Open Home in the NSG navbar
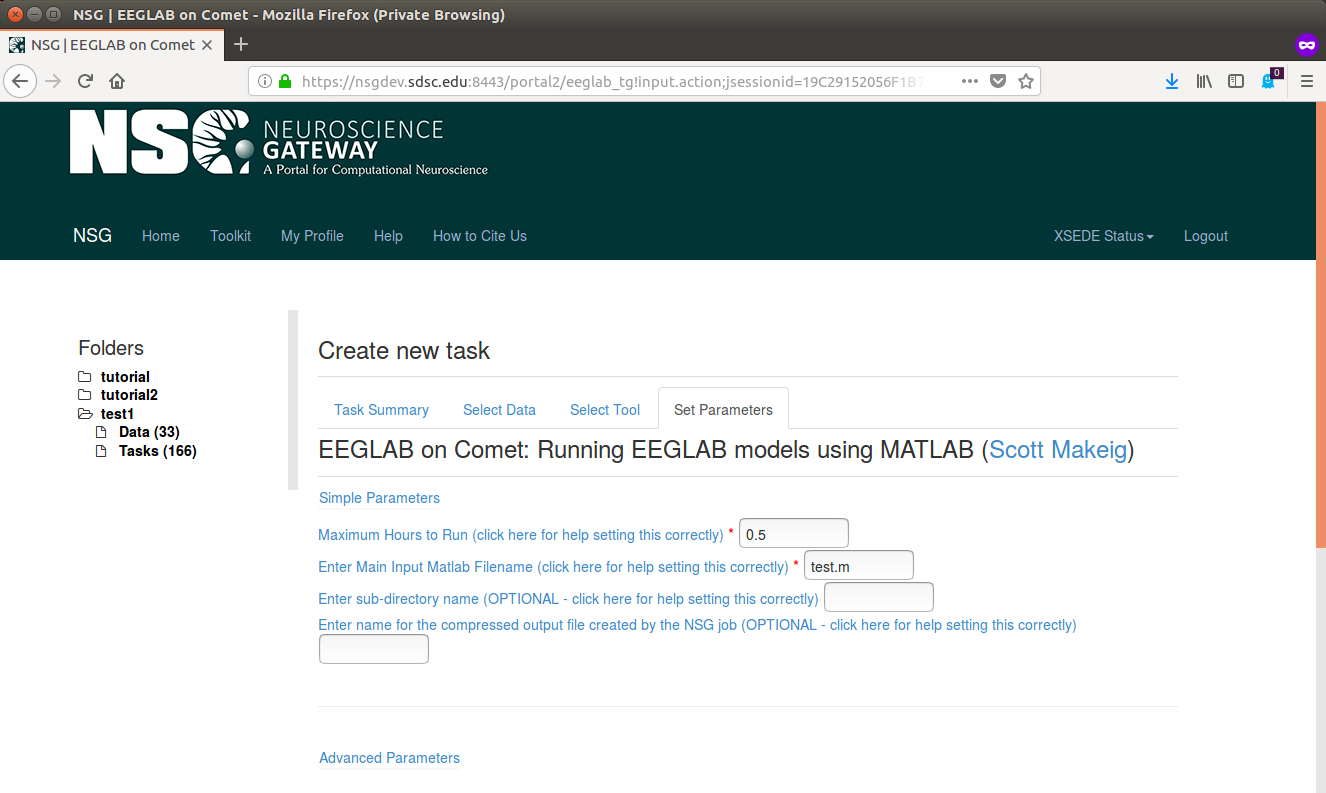This screenshot has height=793, width=1326. [161, 236]
